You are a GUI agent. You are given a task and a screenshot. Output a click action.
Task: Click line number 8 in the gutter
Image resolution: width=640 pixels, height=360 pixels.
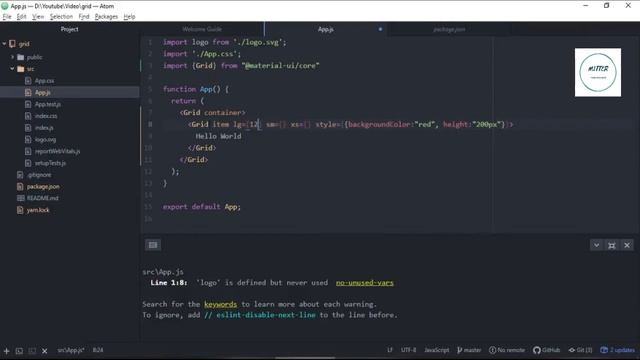tap(150, 124)
